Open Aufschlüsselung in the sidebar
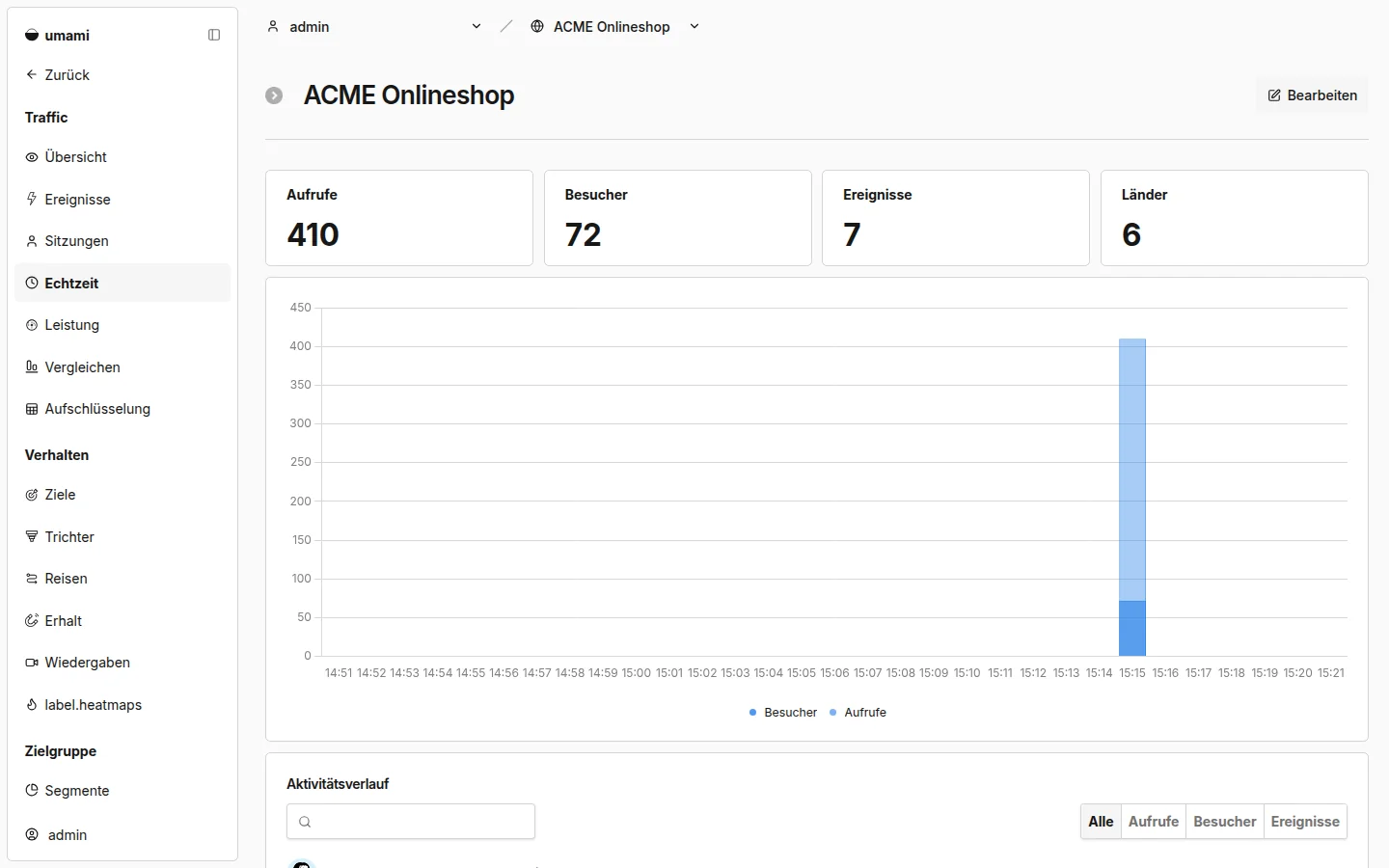The width and height of the screenshot is (1389, 868). coord(123,409)
